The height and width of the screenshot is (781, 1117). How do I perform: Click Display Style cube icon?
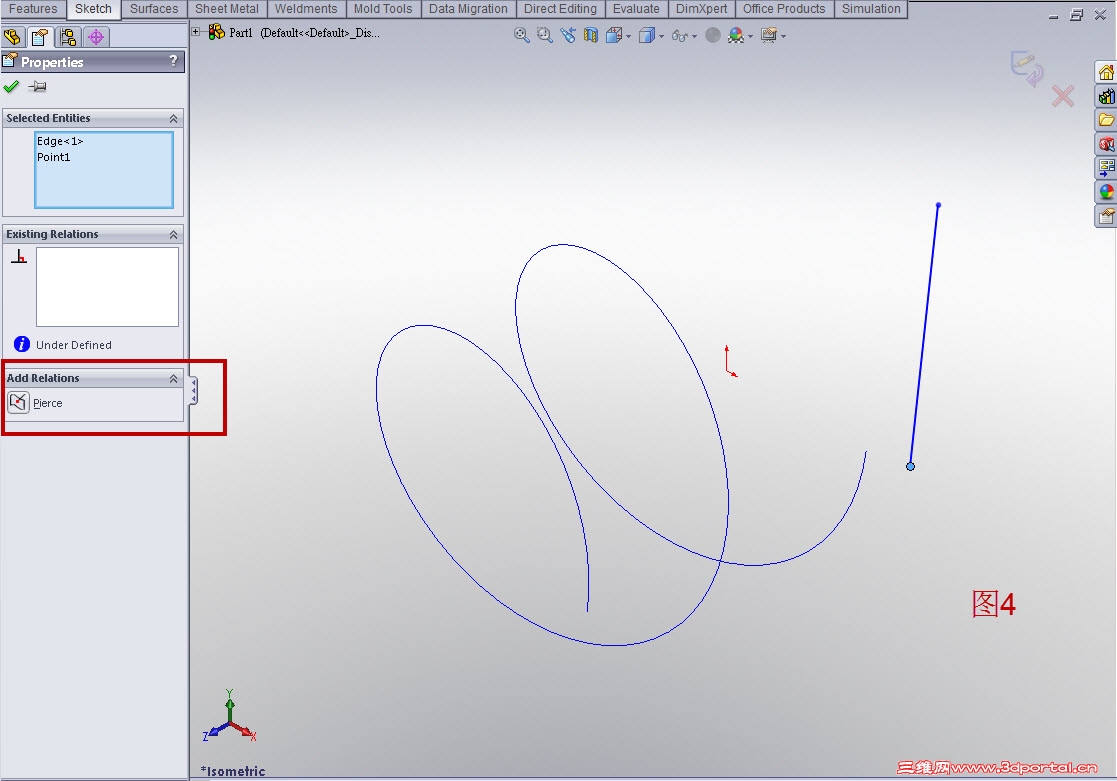click(646, 35)
